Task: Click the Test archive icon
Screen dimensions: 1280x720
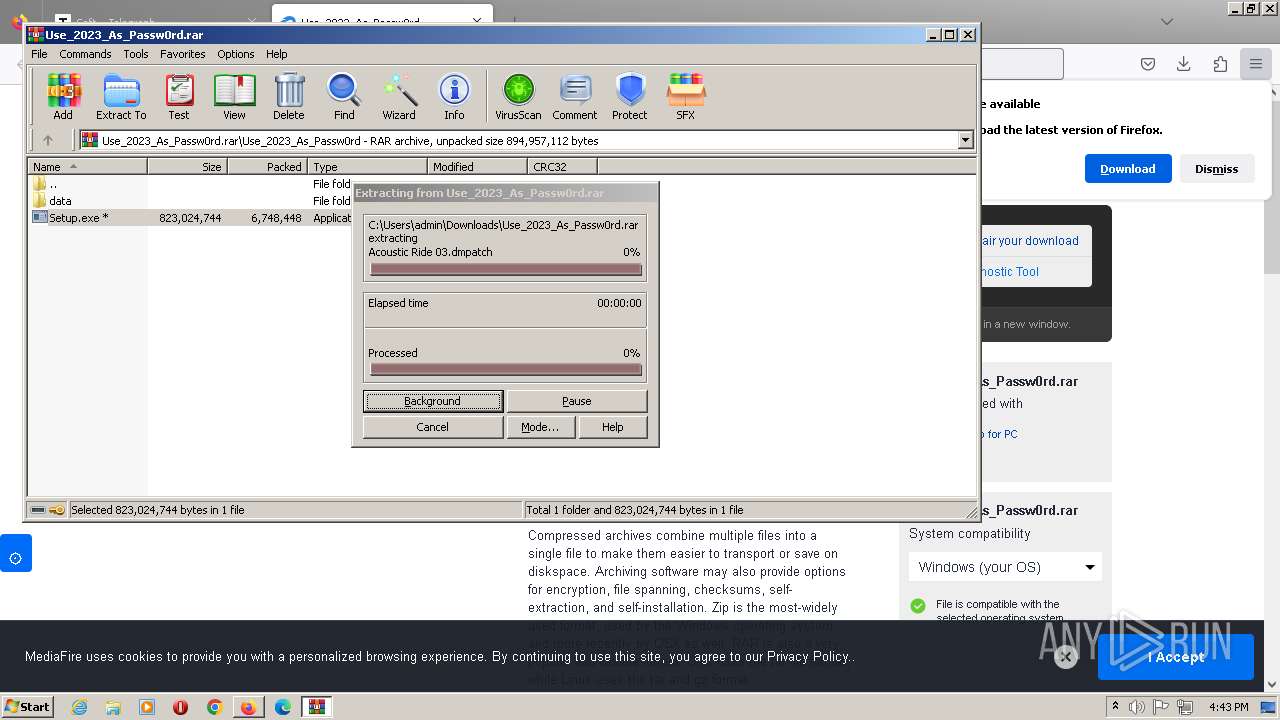Action: [179, 97]
